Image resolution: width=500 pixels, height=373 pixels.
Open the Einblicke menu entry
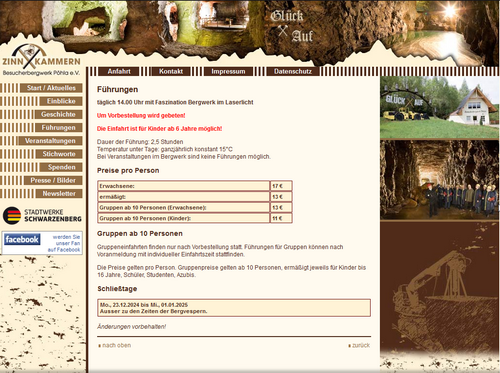coord(61,101)
